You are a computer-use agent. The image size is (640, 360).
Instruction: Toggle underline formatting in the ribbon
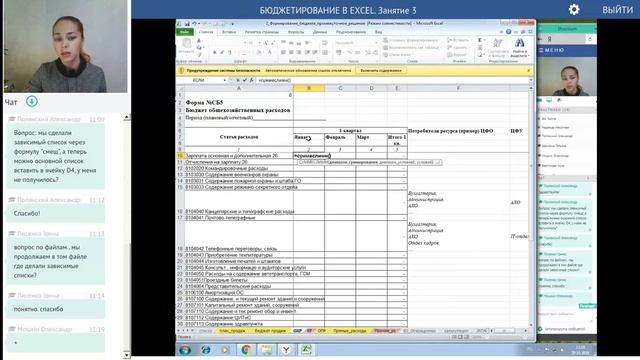pyautogui.click(x=229, y=53)
